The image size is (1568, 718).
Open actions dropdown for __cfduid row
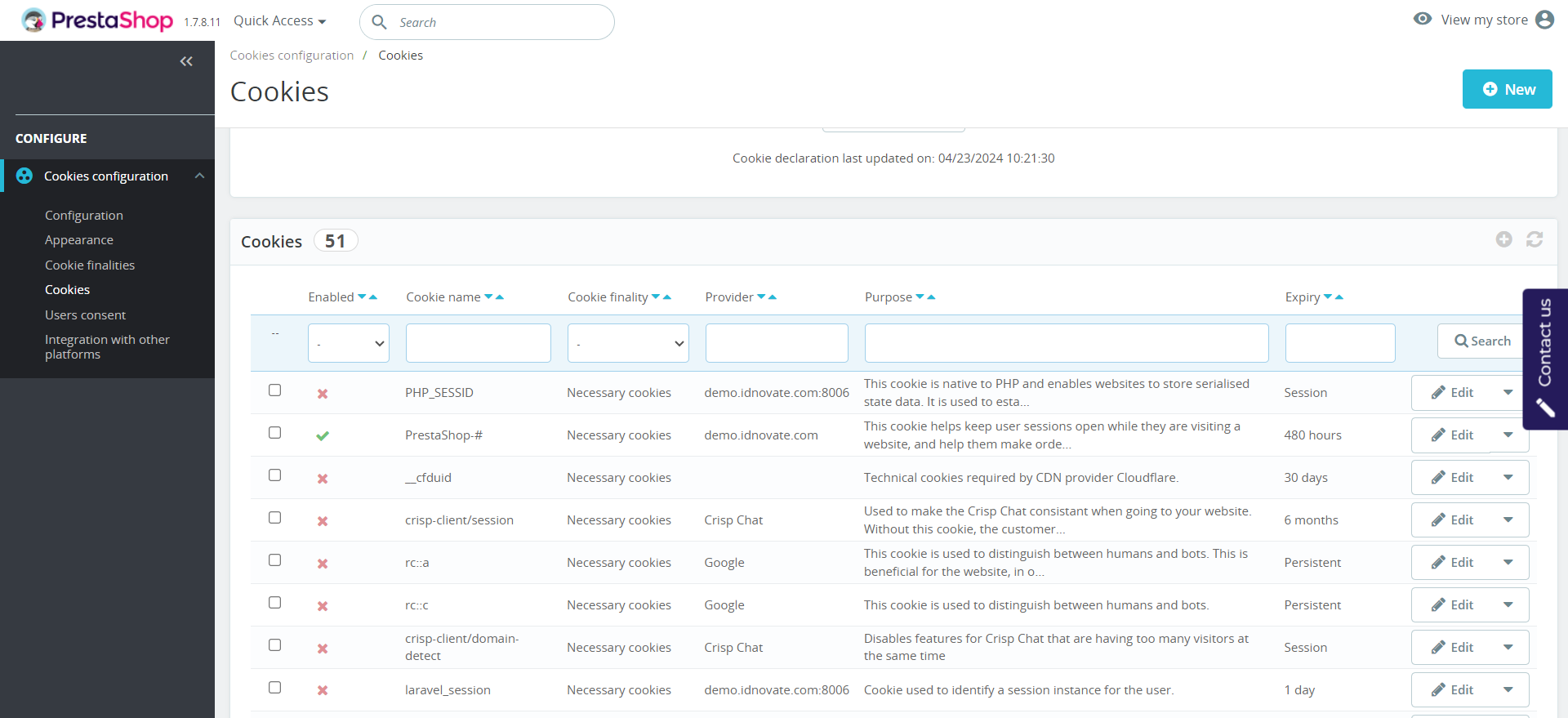[1508, 478]
